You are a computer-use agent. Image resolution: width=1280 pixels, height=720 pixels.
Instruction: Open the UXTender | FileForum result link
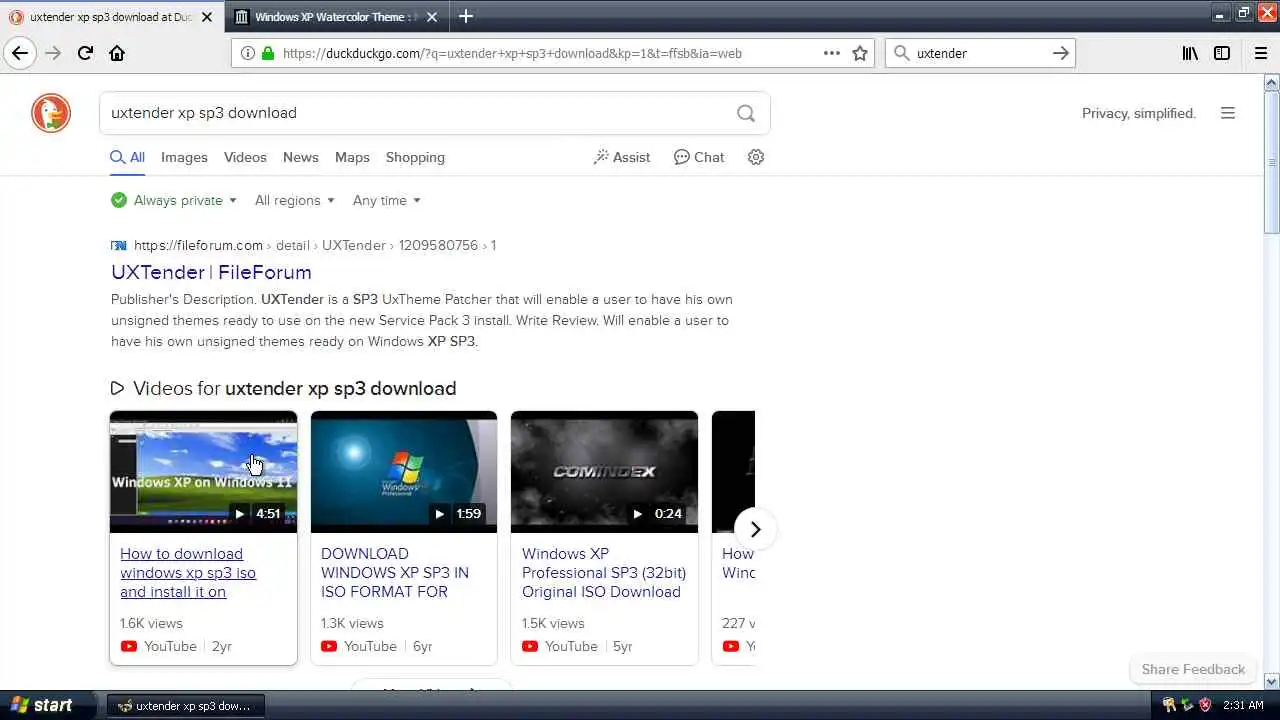pos(211,272)
